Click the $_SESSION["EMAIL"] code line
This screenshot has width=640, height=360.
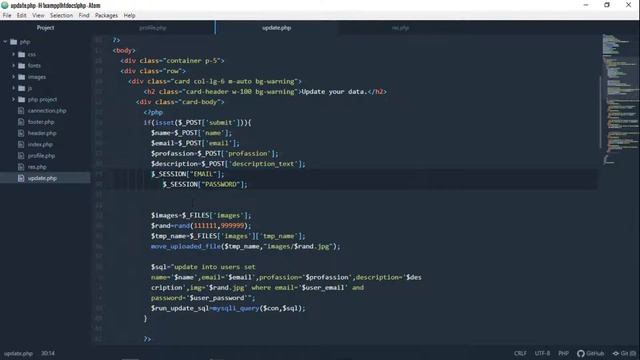187,174
